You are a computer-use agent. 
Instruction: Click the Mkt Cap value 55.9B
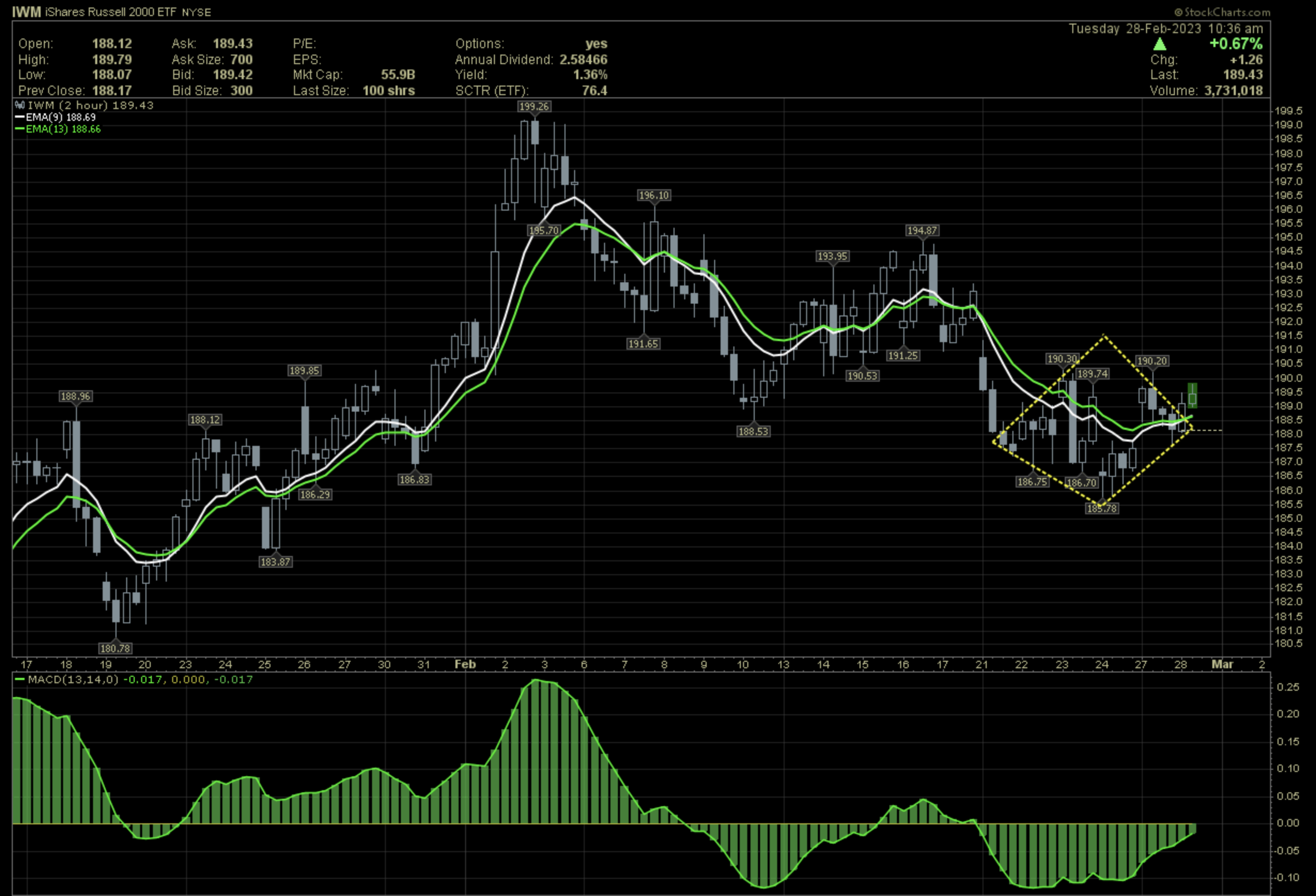coord(398,75)
